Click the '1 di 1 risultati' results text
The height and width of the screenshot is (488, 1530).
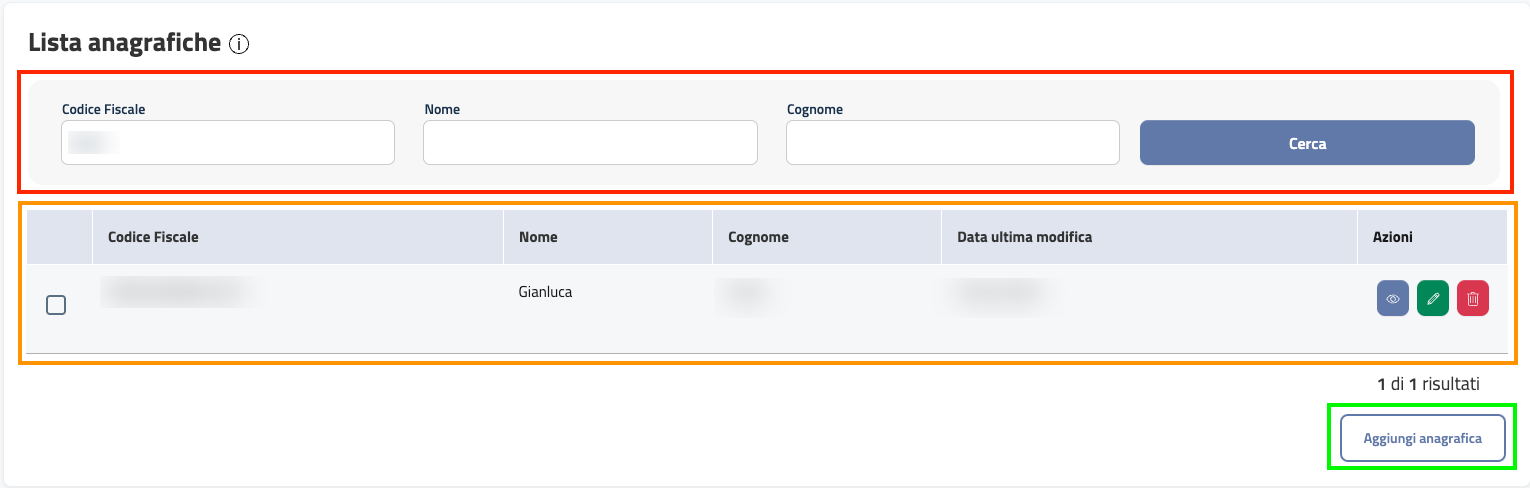(1427, 383)
